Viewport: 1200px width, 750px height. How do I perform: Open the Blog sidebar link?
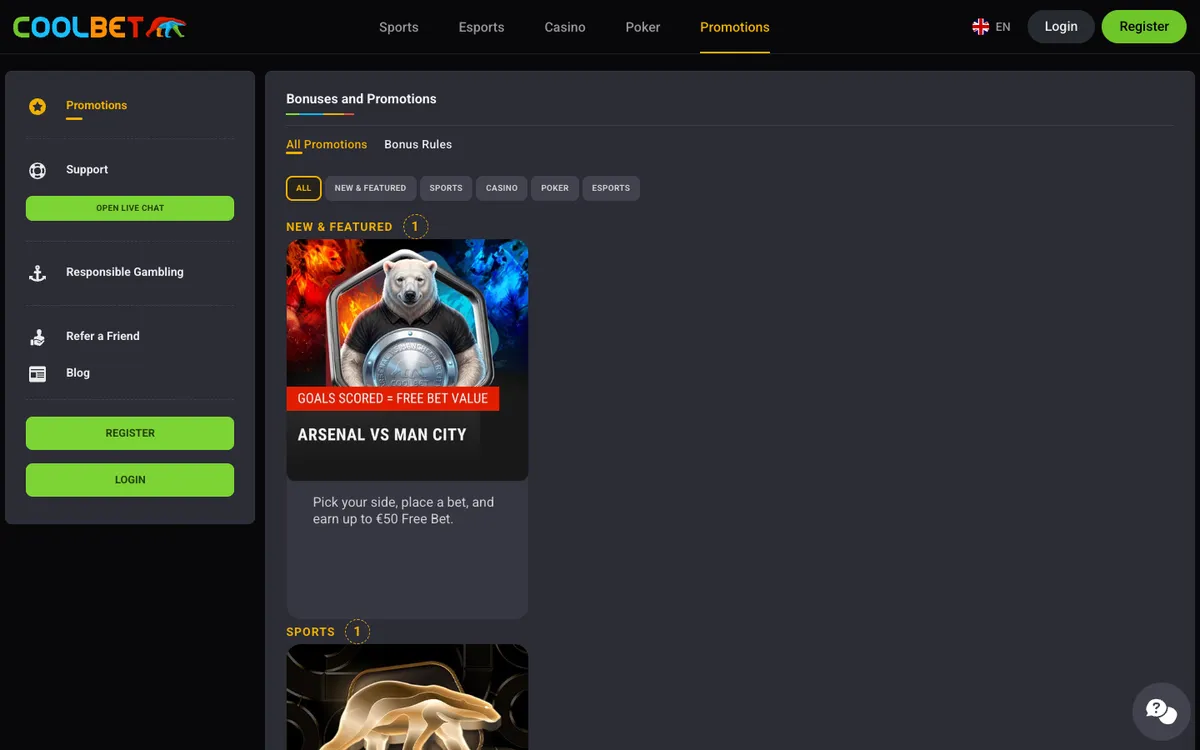click(78, 373)
